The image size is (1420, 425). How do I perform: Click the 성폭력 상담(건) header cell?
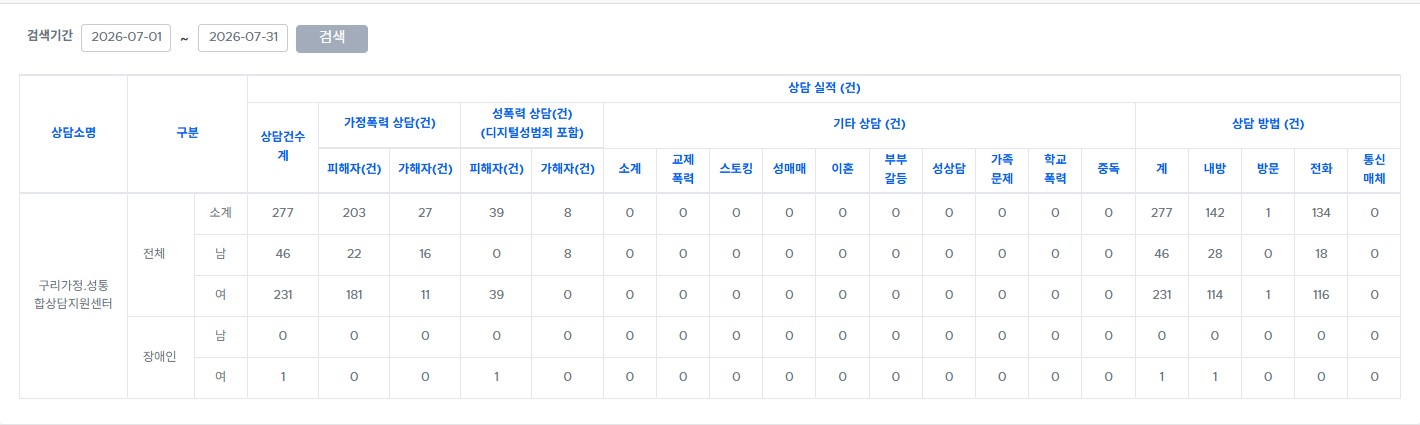tap(532, 124)
